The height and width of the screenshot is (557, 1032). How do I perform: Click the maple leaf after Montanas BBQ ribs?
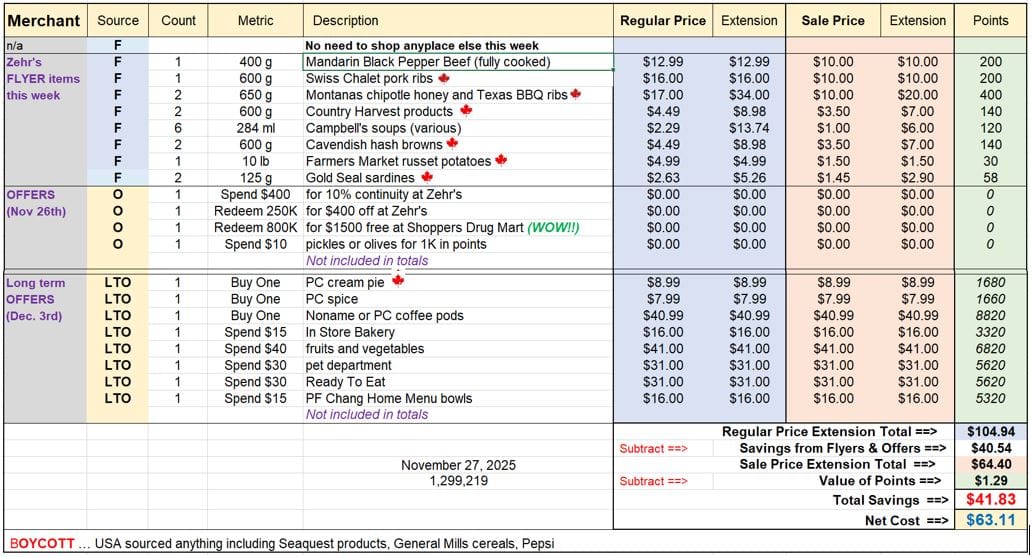click(x=575, y=95)
